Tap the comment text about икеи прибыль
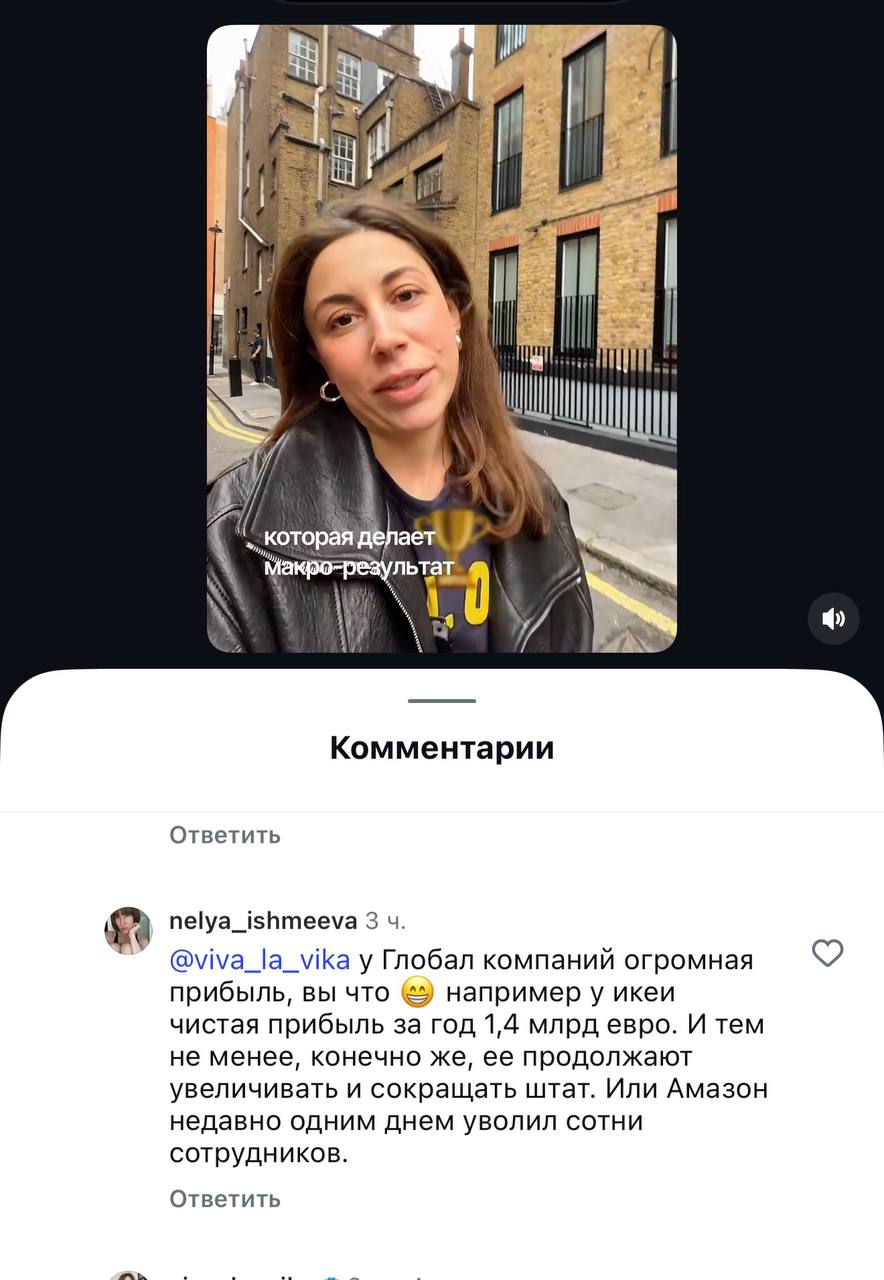884x1280 pixels. pyautogui.click(x=468, y=1057)
